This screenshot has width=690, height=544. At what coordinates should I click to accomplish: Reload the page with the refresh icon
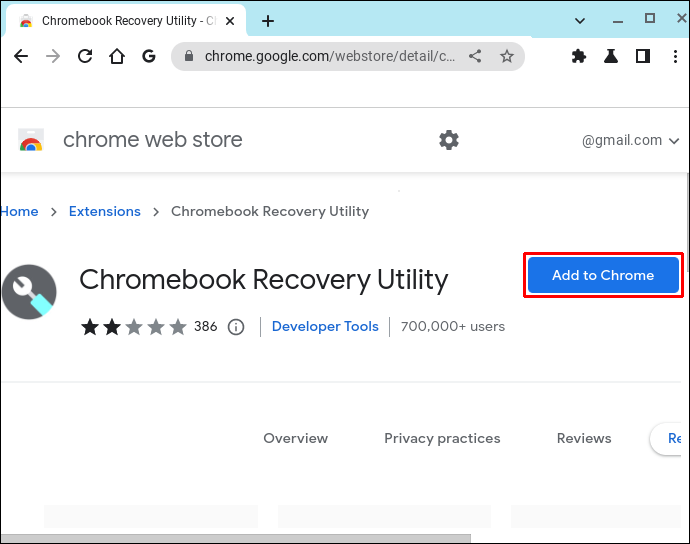tap(85, 56)
